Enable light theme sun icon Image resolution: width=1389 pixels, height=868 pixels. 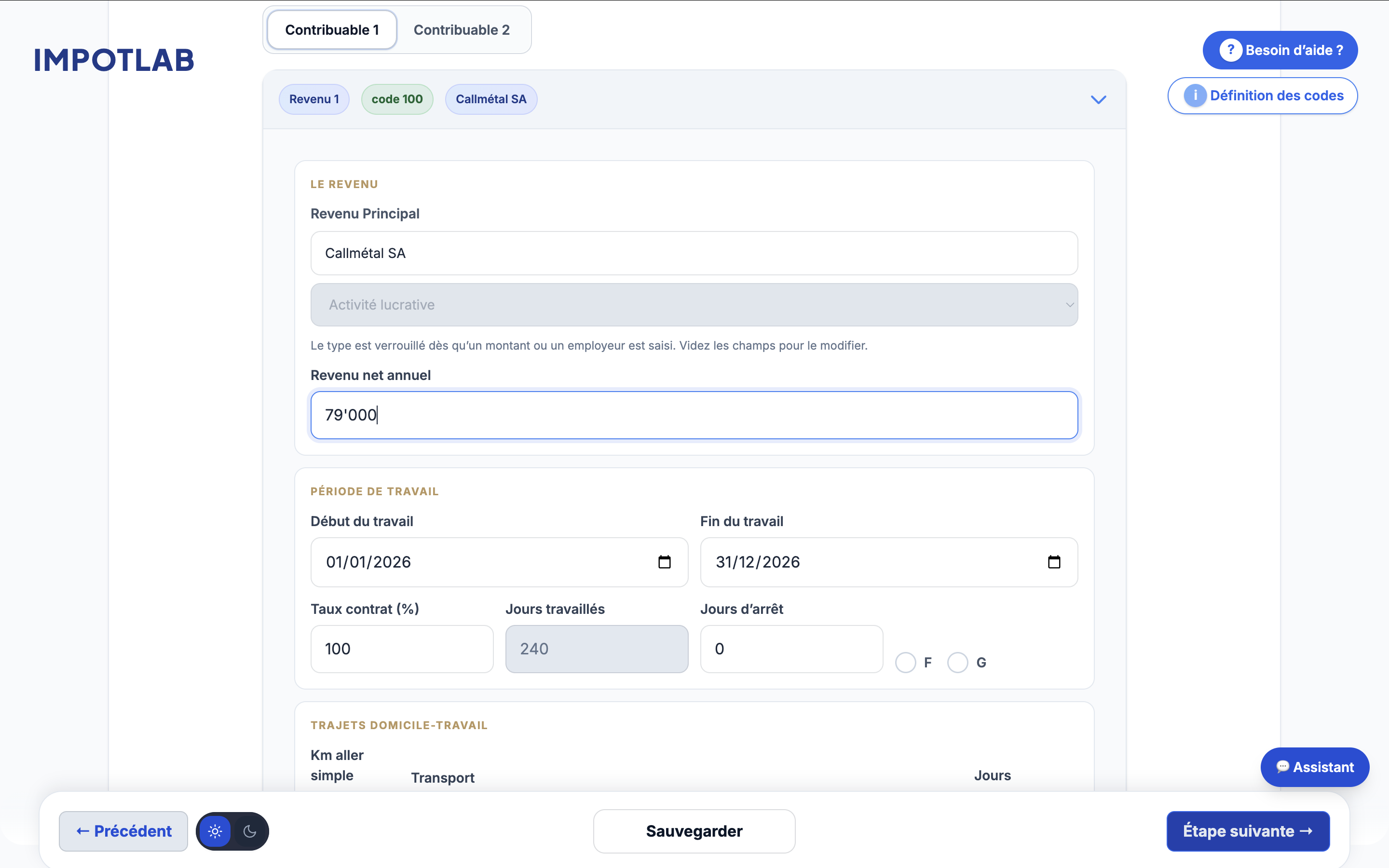point(215,831)
